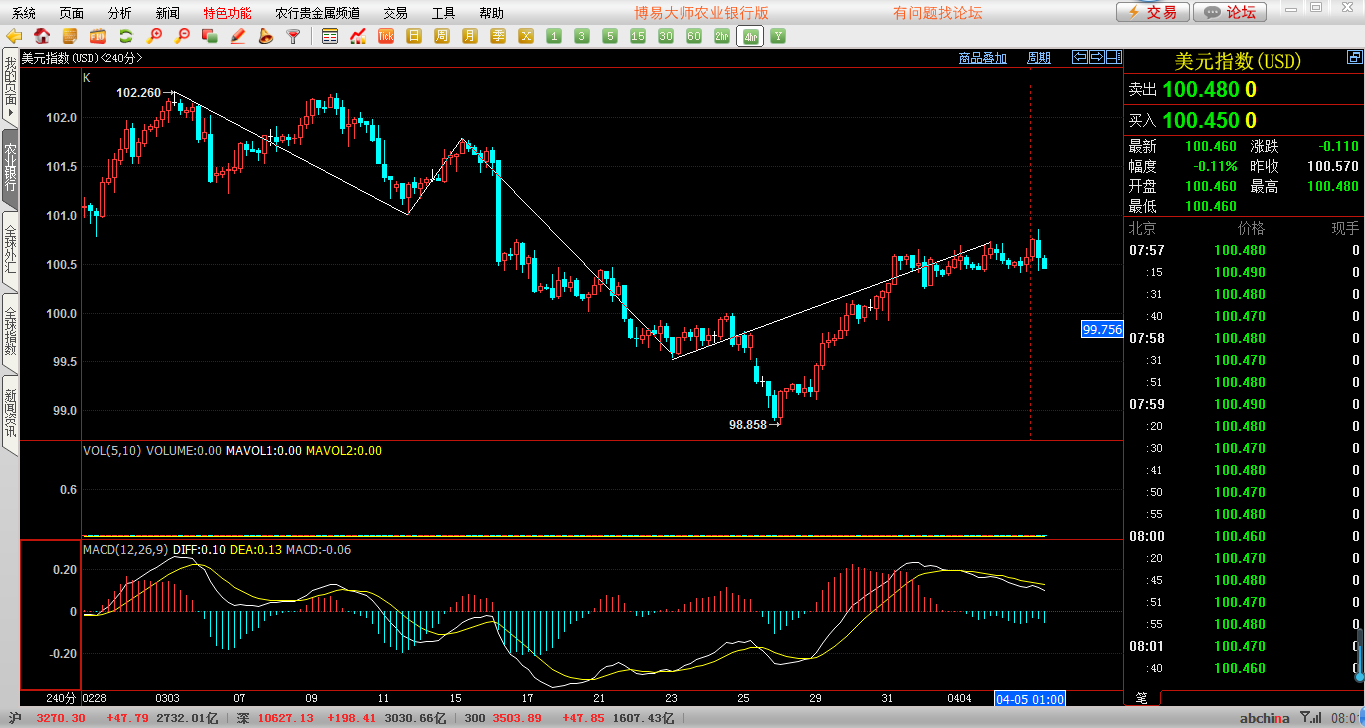The height and width of the screenshot is (728, 1365).
Task: Click the yellow back arrow icon
Action: 14,36
